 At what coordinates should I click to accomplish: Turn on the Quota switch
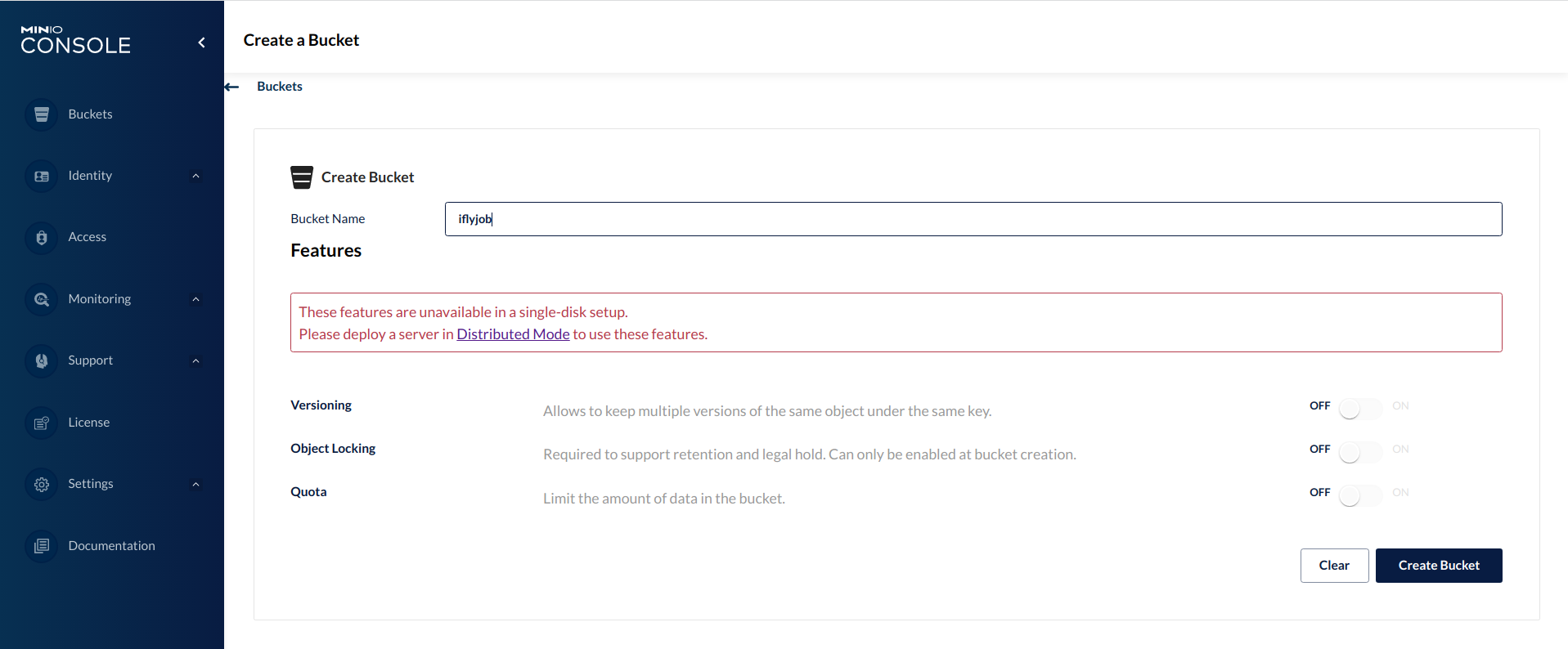click(x=1359, y=495)
